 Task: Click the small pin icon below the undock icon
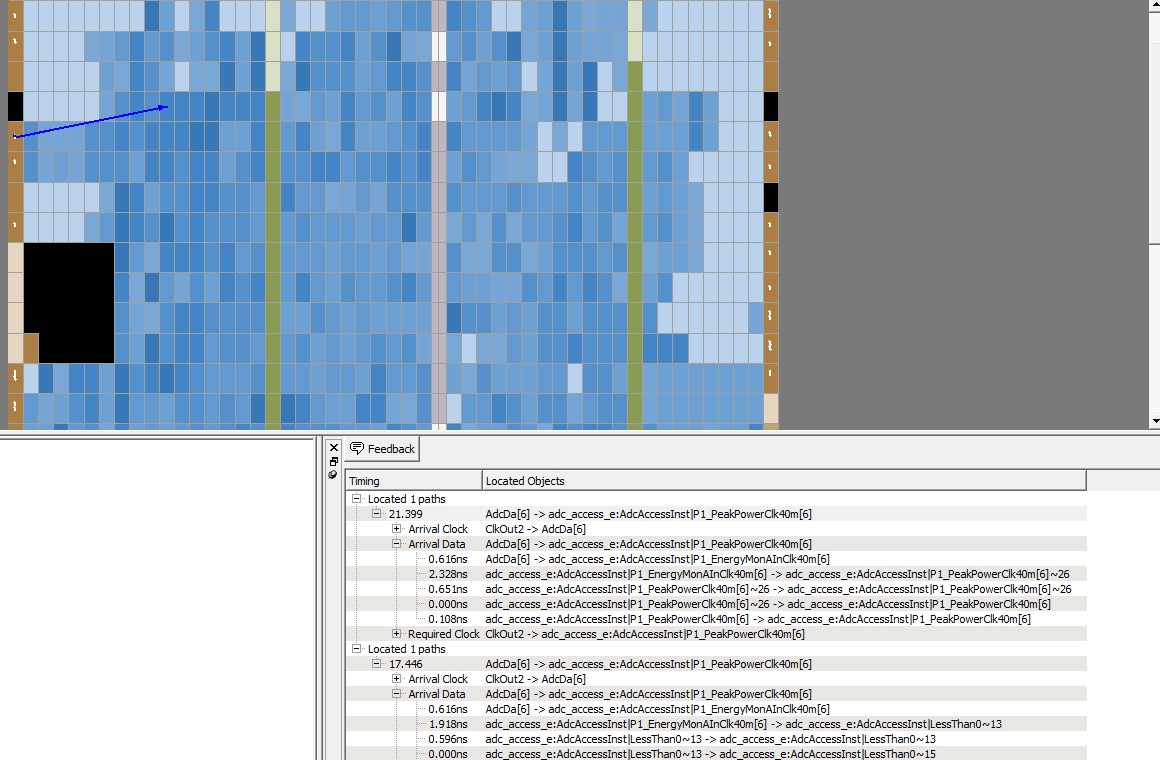pos(334,475)
